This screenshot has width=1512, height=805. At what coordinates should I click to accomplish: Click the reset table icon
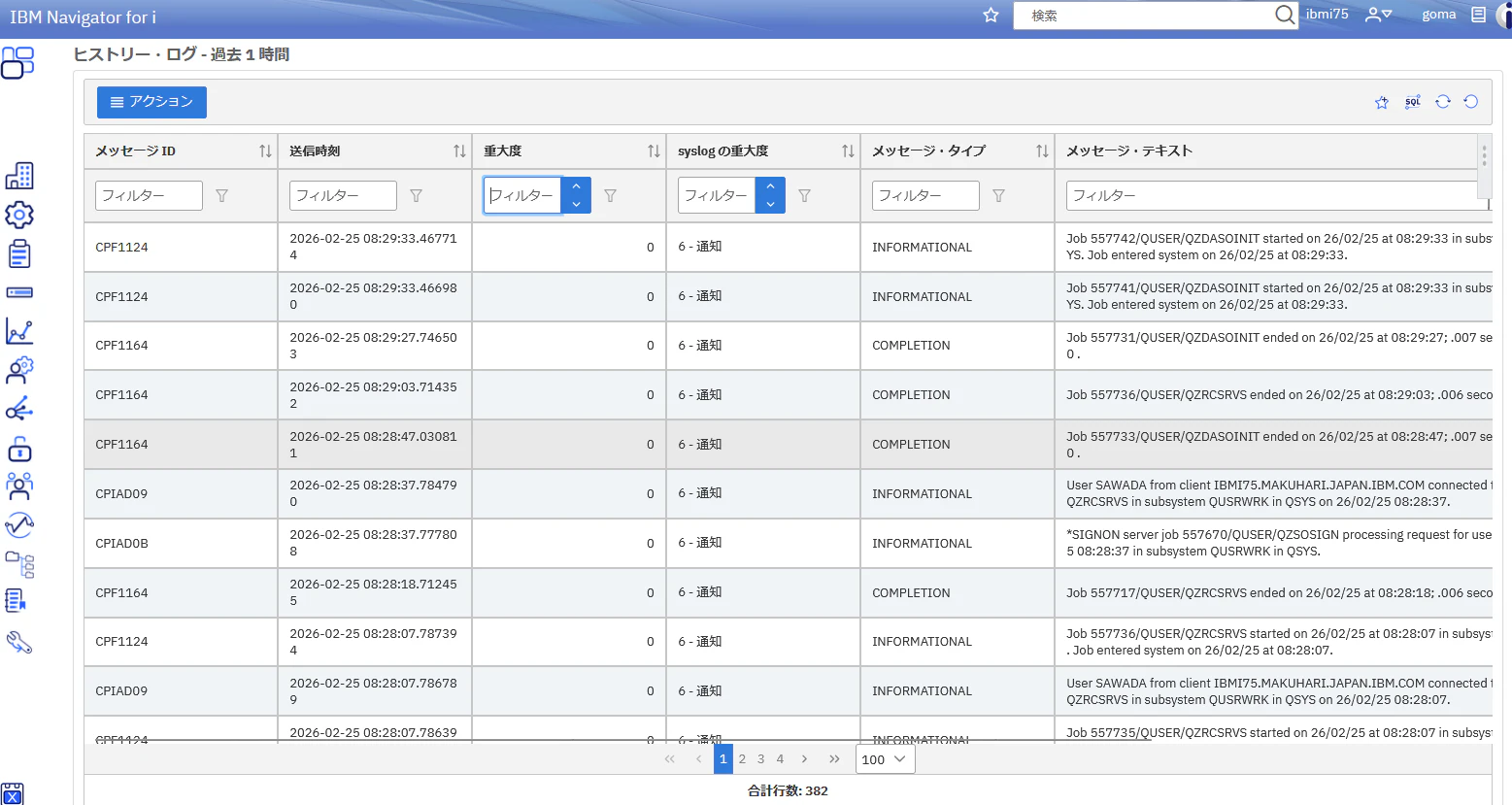(x=1471, y=102)
